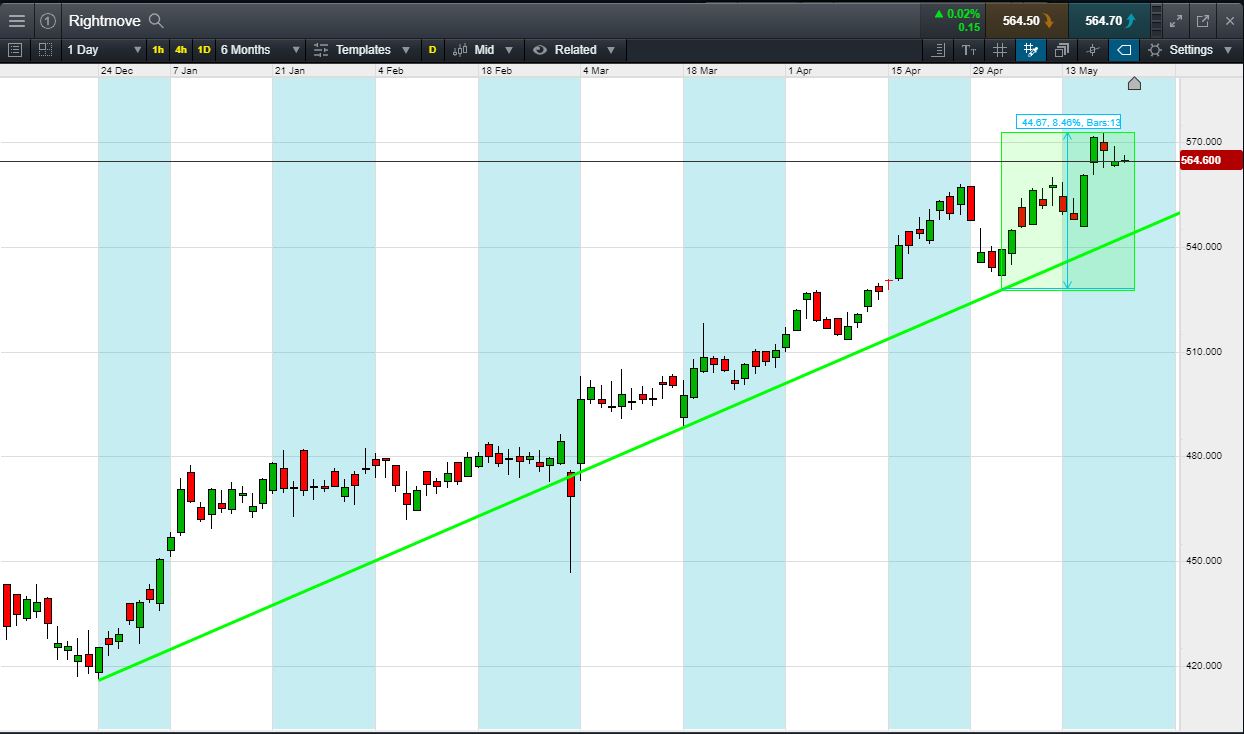Click the right-aligned scale lines icon
The height and width of the screenshot is (734, 1244).
pos(938,49)
